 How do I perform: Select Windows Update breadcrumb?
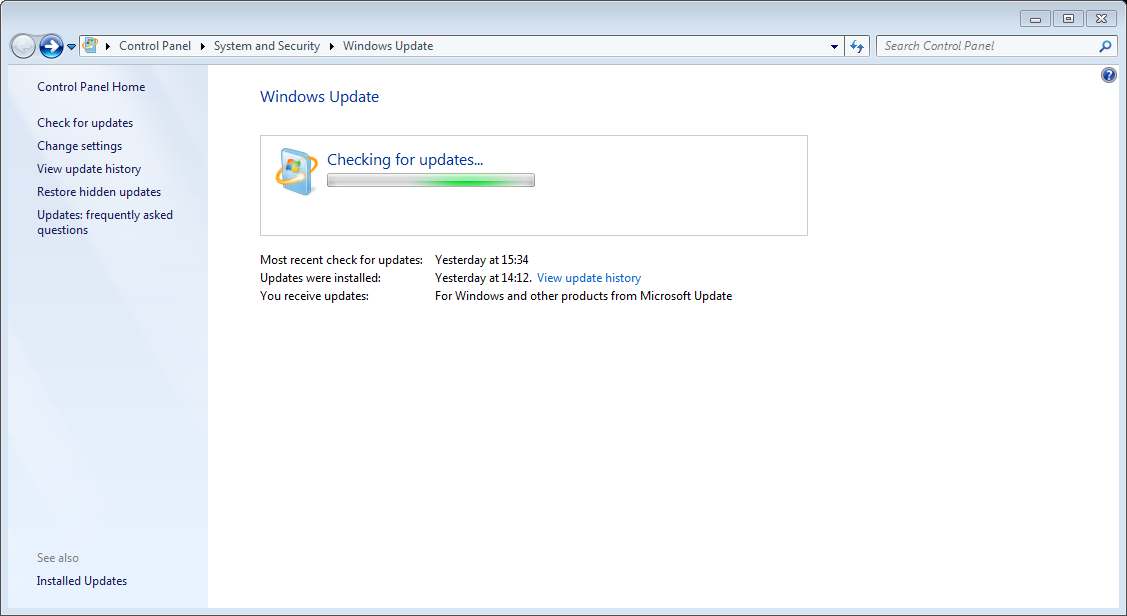click(x=387, y=46)
